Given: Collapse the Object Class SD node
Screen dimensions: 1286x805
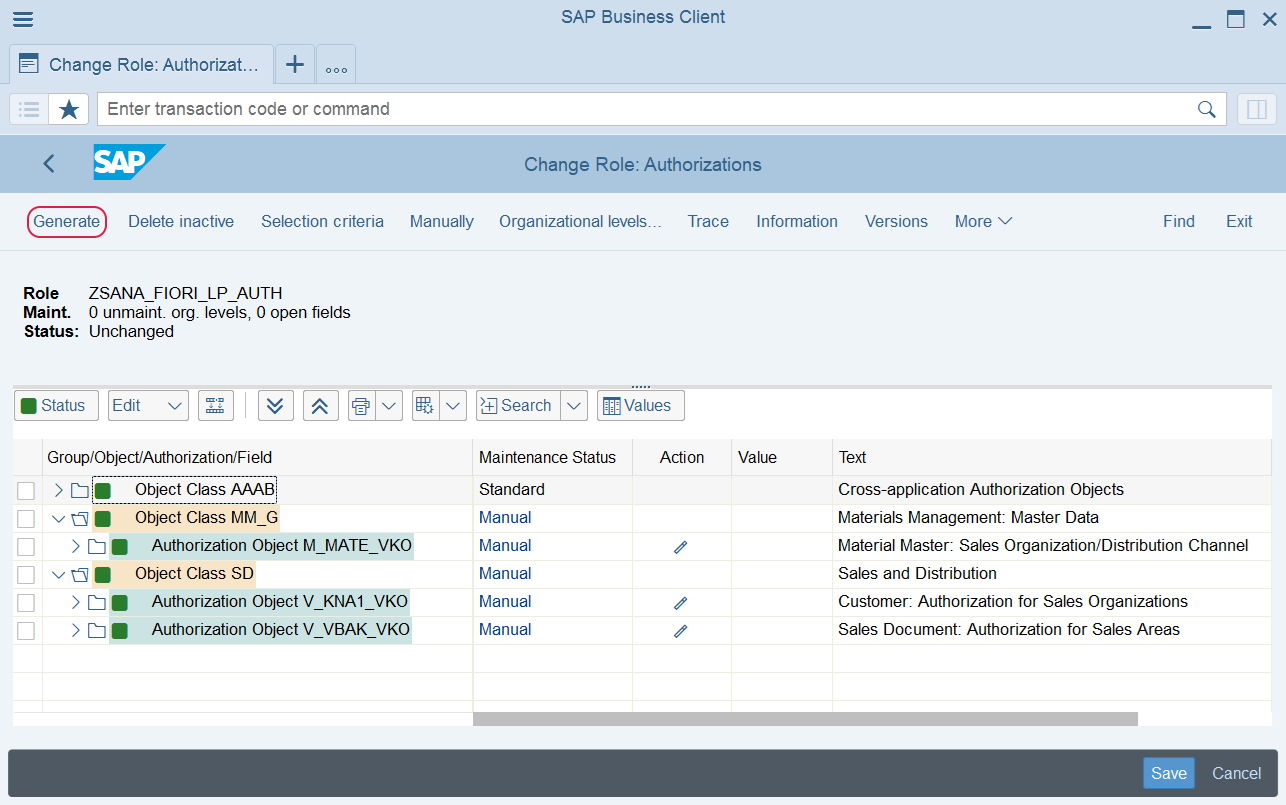Looking at the screenshot, I should coord(58,575).
